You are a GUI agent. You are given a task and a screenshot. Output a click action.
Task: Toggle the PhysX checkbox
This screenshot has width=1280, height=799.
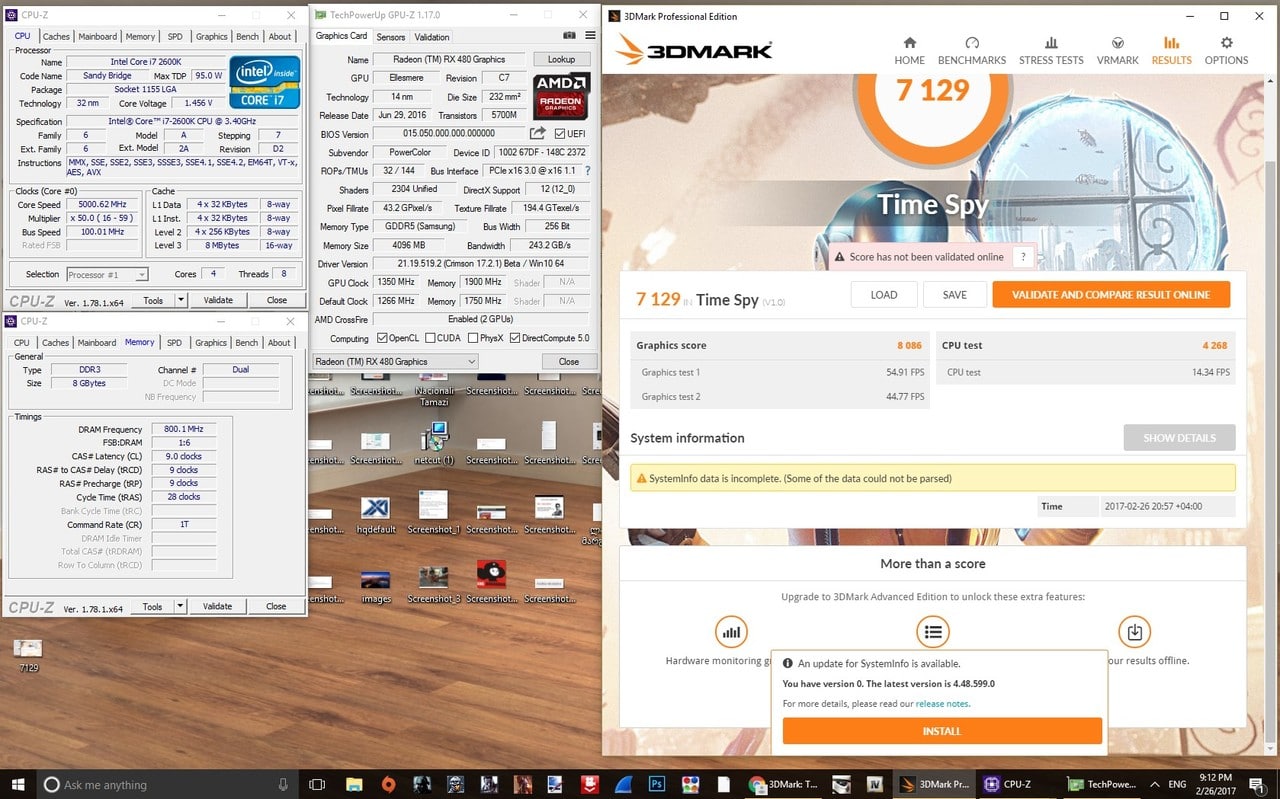pos(472,338)
